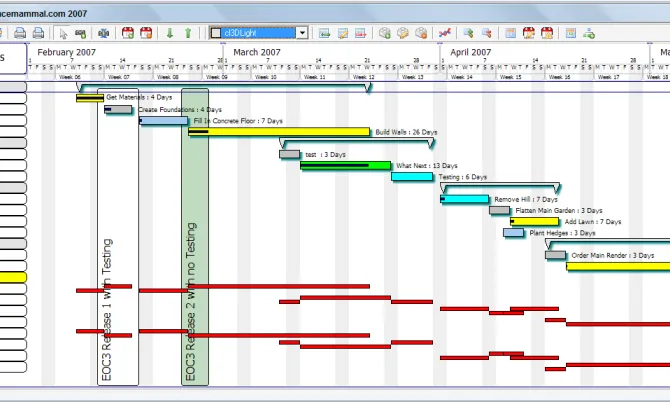
Task: Click the small sheet icon with green arrow
Action: [468, 33]
